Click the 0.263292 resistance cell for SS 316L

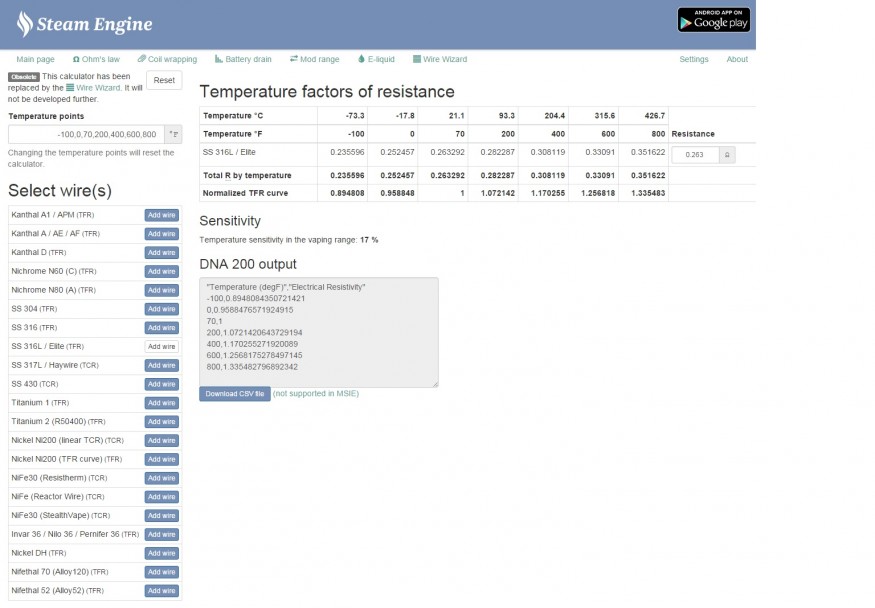[x=448, y=152]
